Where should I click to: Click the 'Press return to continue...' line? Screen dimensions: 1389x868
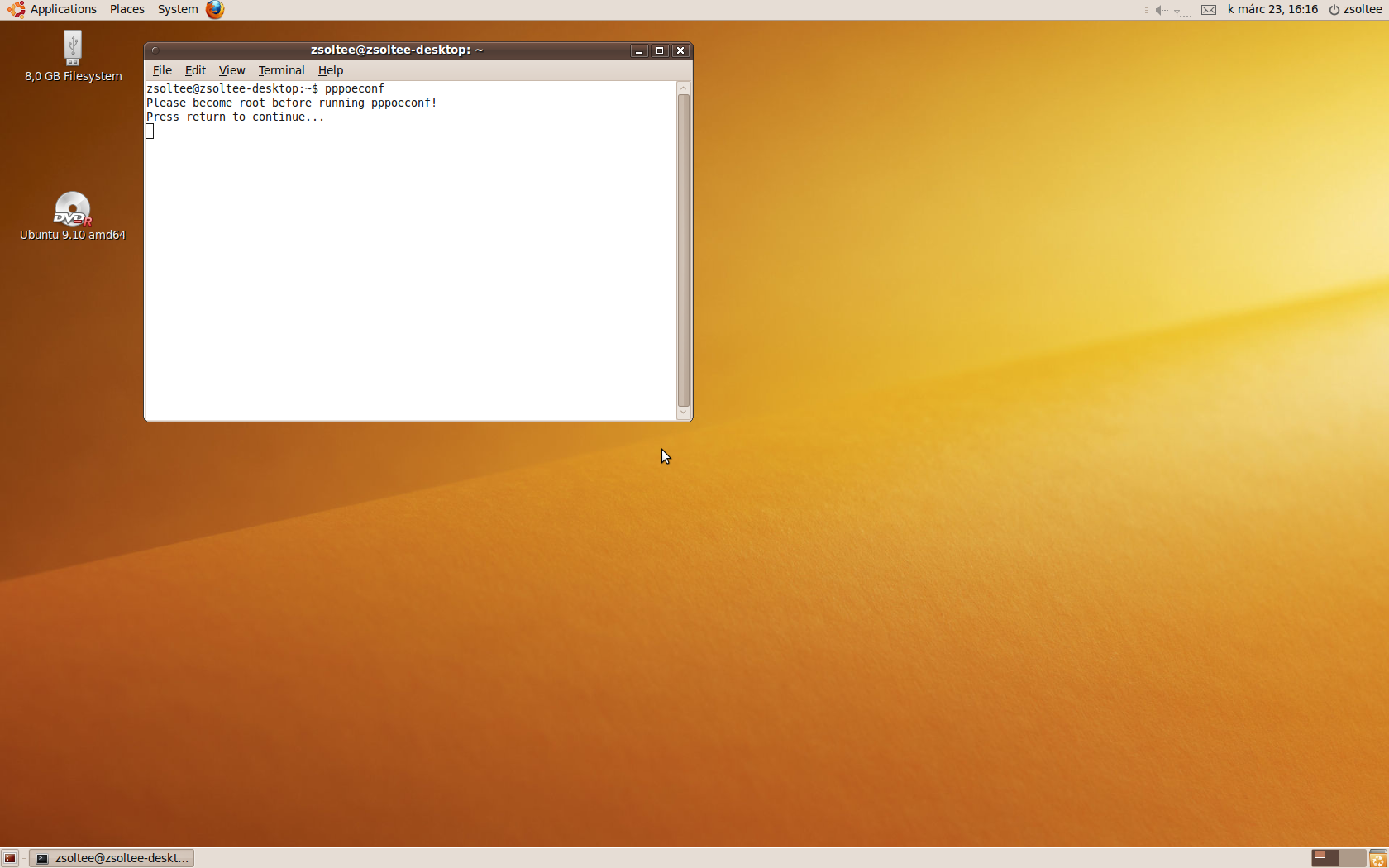[236, 117]
